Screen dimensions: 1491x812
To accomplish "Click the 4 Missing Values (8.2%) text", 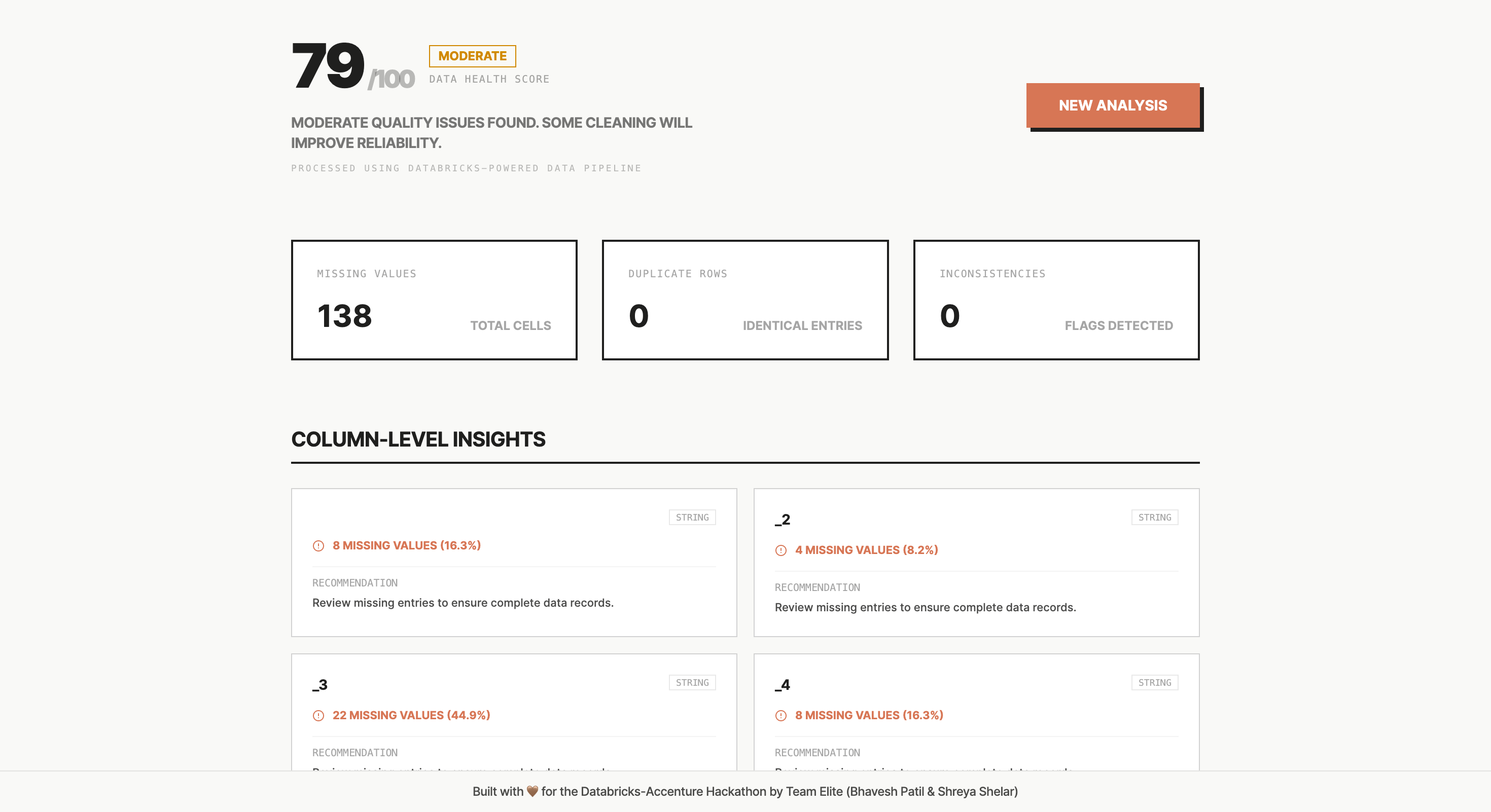I will [866, 550].
